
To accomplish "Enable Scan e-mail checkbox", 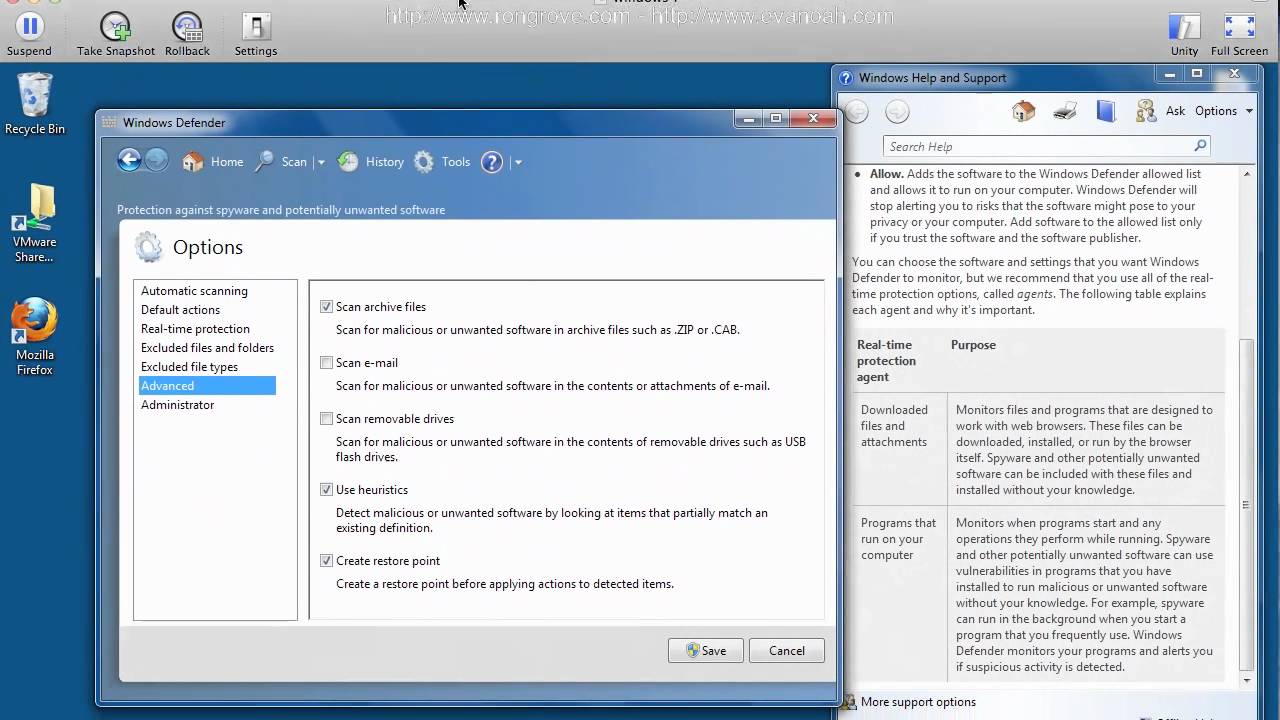I will pyautogui.click(x=326, y=363).
